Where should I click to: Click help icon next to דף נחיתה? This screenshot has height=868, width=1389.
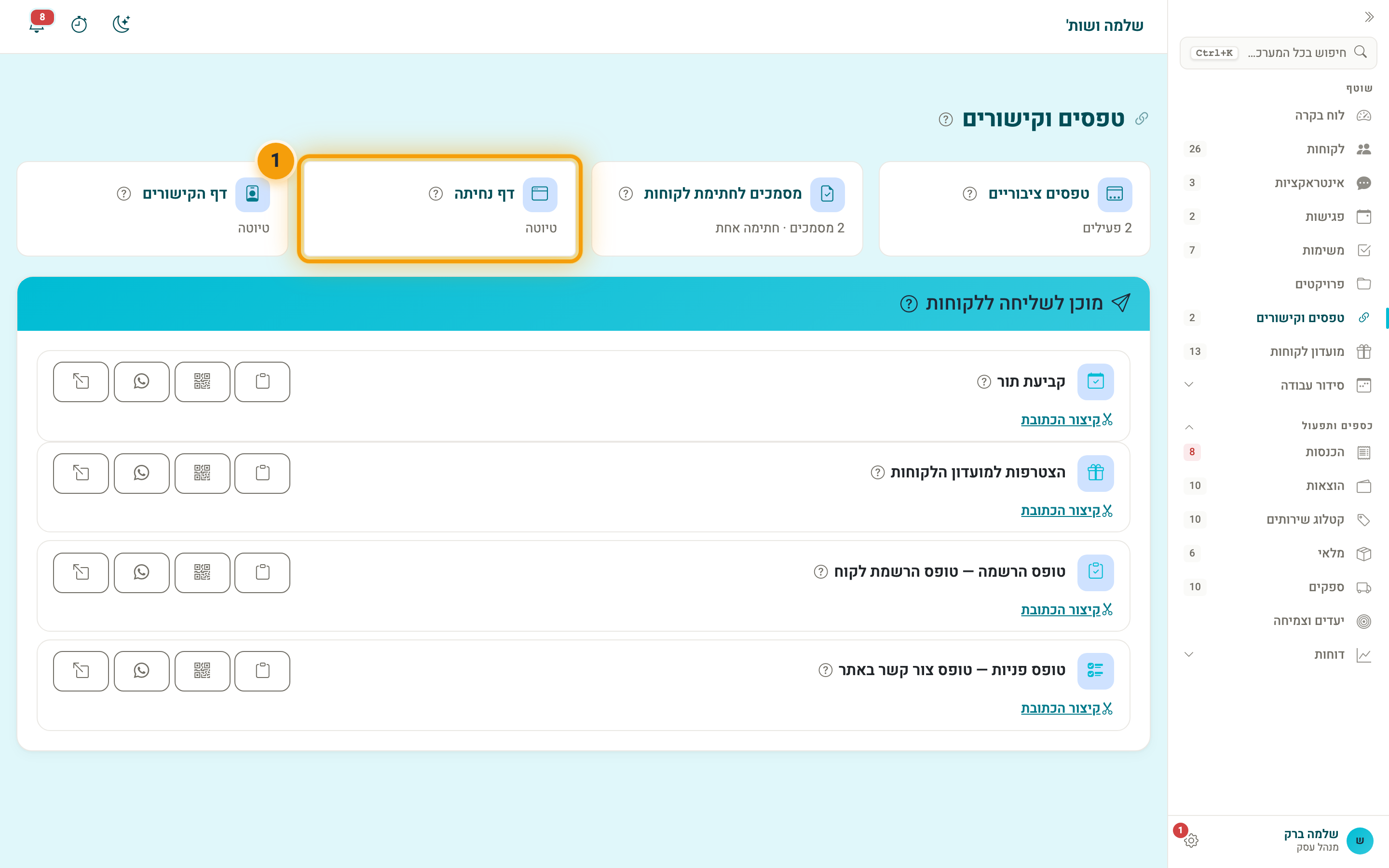436,194
